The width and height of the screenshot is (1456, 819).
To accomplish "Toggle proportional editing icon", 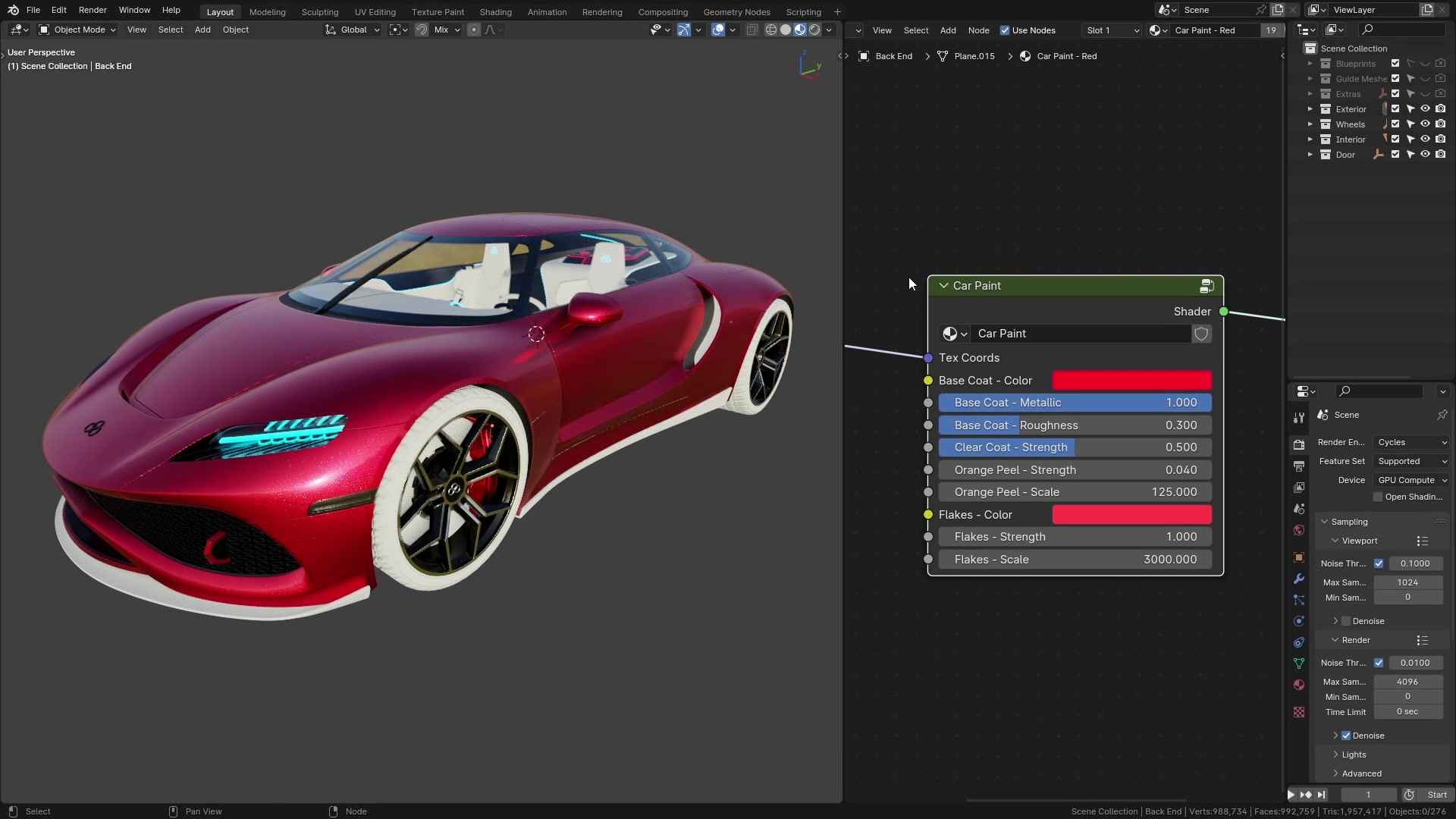I will (x=473, y=30).
